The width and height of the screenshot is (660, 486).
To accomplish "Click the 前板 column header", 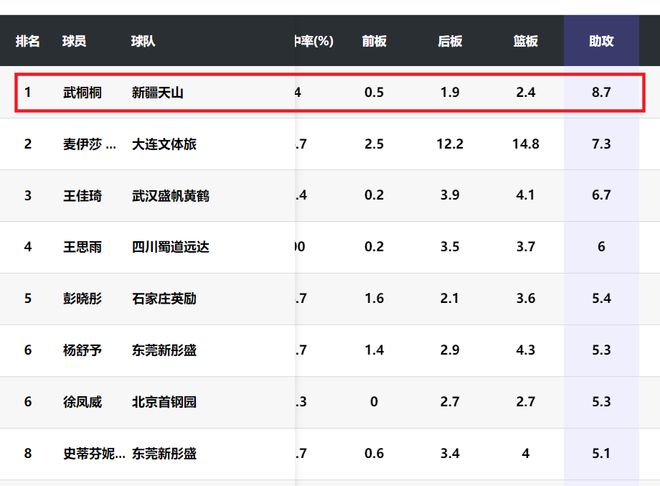I will coord(374,41).
